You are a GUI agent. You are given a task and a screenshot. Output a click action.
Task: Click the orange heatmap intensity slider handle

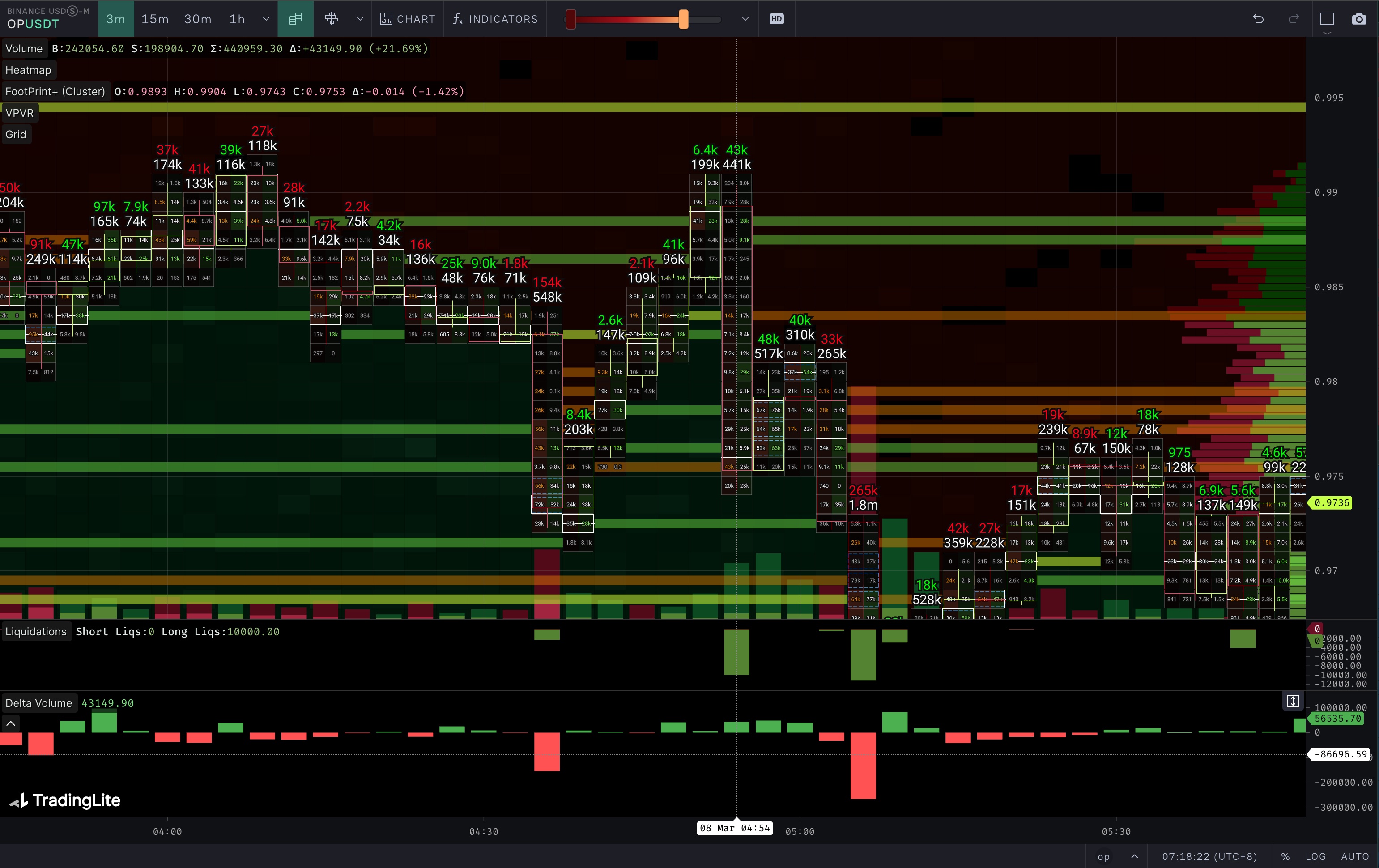(x=683, y=19)
